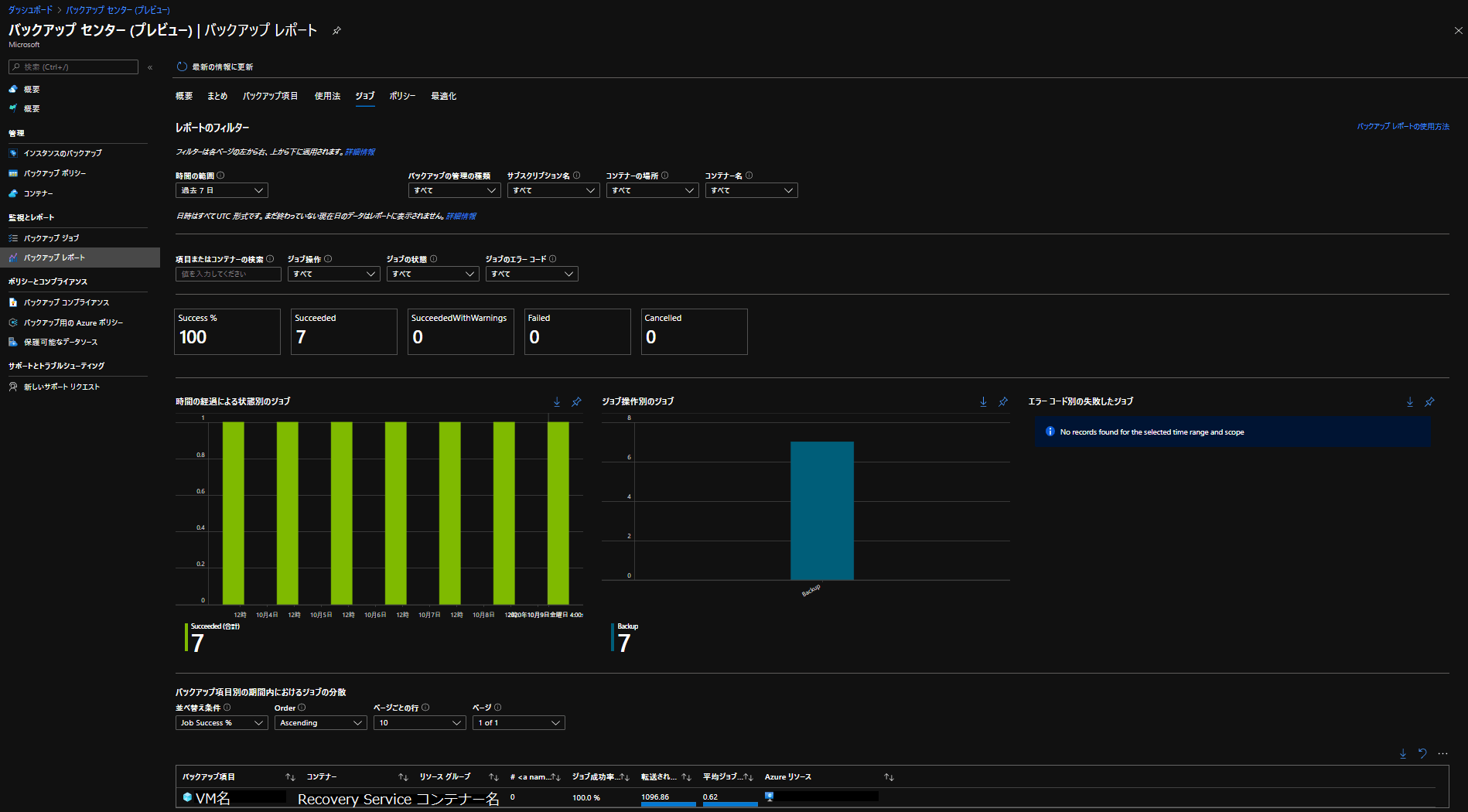Open the 時間の範囲 dropdown showing 過去 7 日
This screenshot has height=812, width=1468.
click(221, 190)
